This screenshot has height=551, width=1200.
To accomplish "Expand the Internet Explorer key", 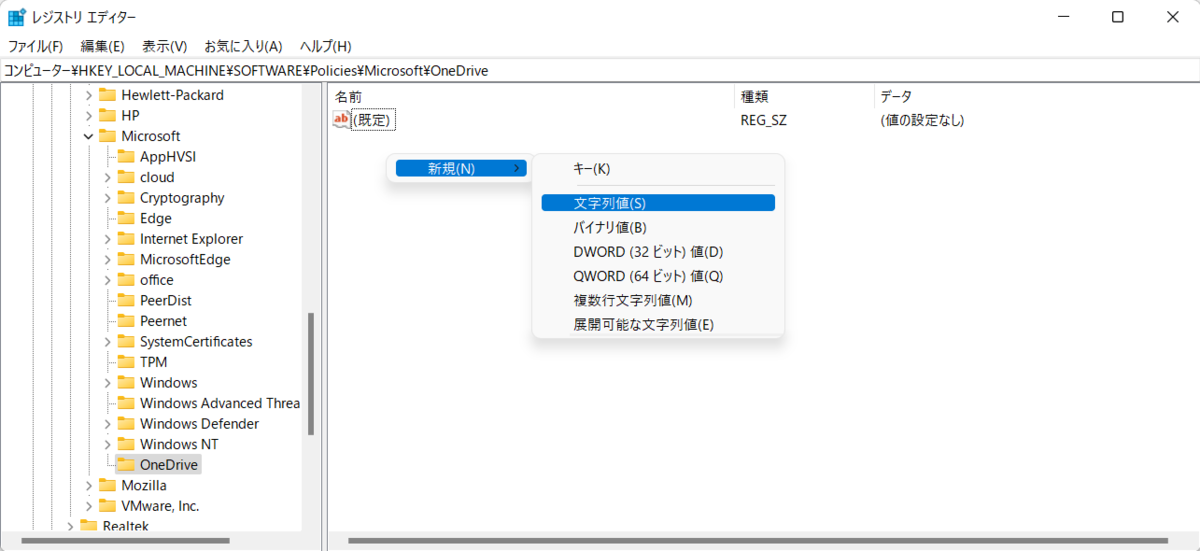I will click(107, 239).
